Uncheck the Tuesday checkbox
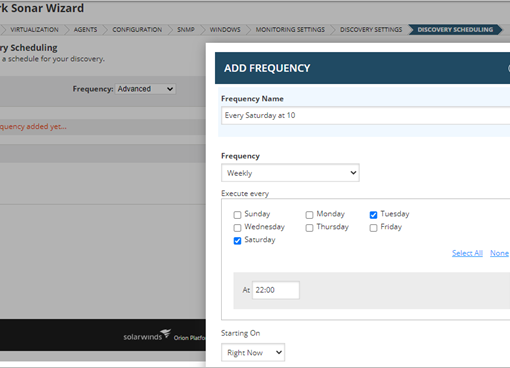Image resolution: width=510 pixels, height=368 pixels. pos(373,215)
